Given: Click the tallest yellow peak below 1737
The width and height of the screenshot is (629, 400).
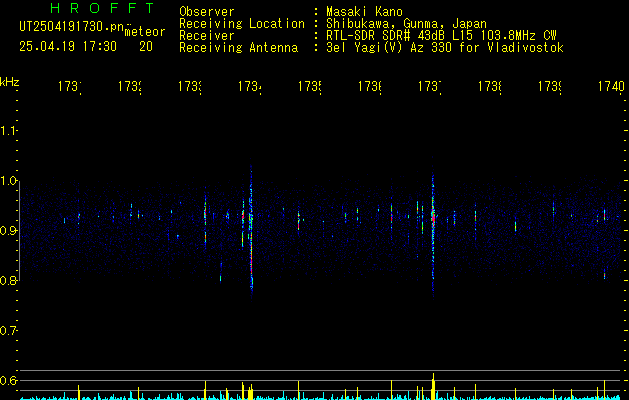Looking at the screenshot, I should [x=433, y=386].
